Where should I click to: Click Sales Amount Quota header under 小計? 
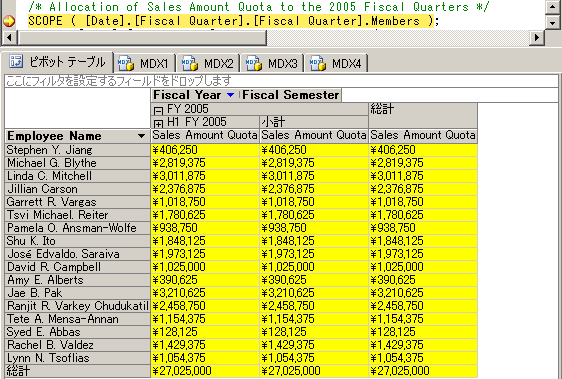[314, 135]
